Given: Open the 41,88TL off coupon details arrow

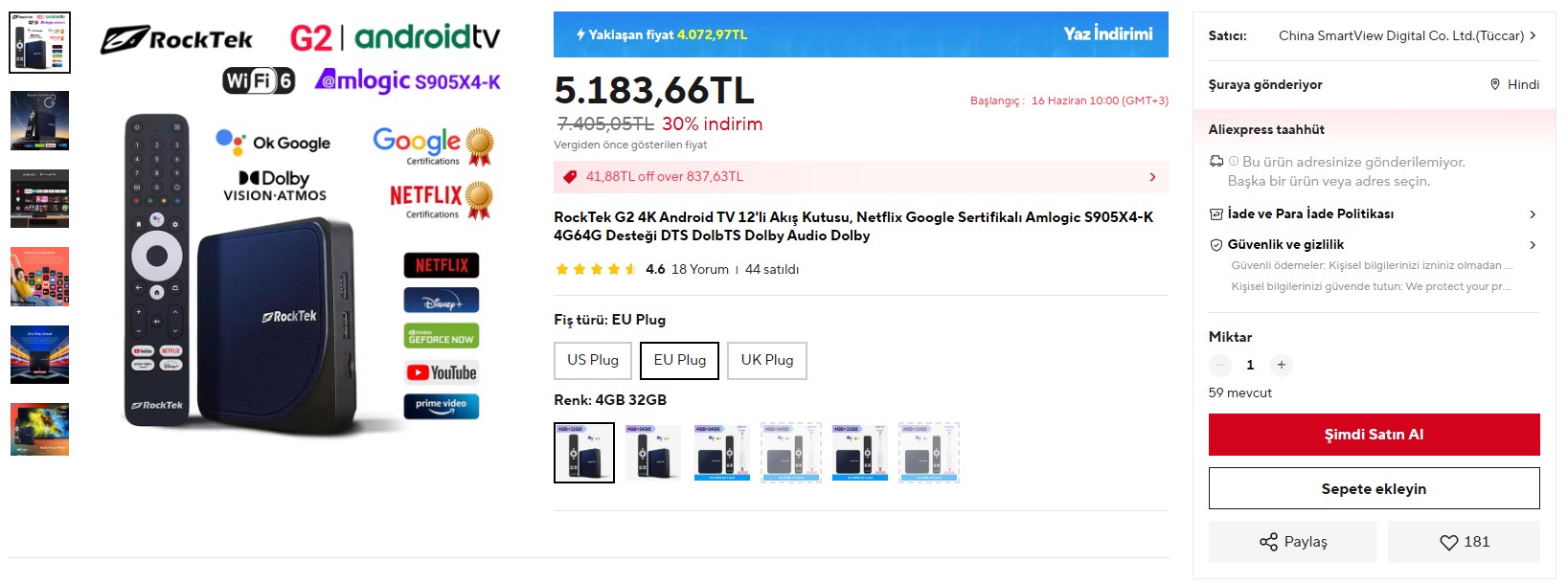Looking at the screenshot, I should [x=1152, y=177].
